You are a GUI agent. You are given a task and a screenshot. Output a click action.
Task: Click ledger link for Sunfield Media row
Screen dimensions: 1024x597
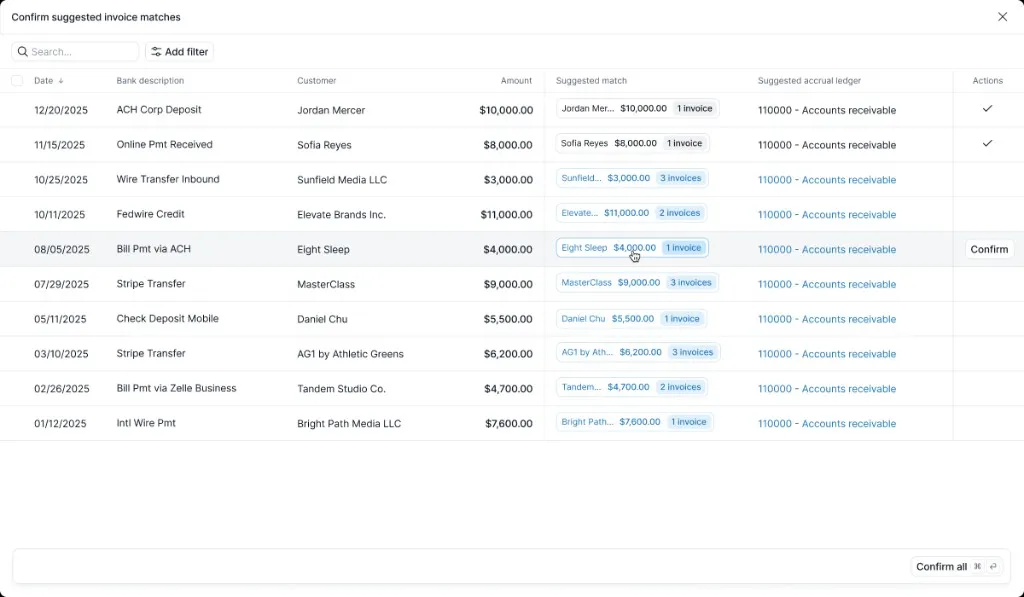(x=827, y=180)
